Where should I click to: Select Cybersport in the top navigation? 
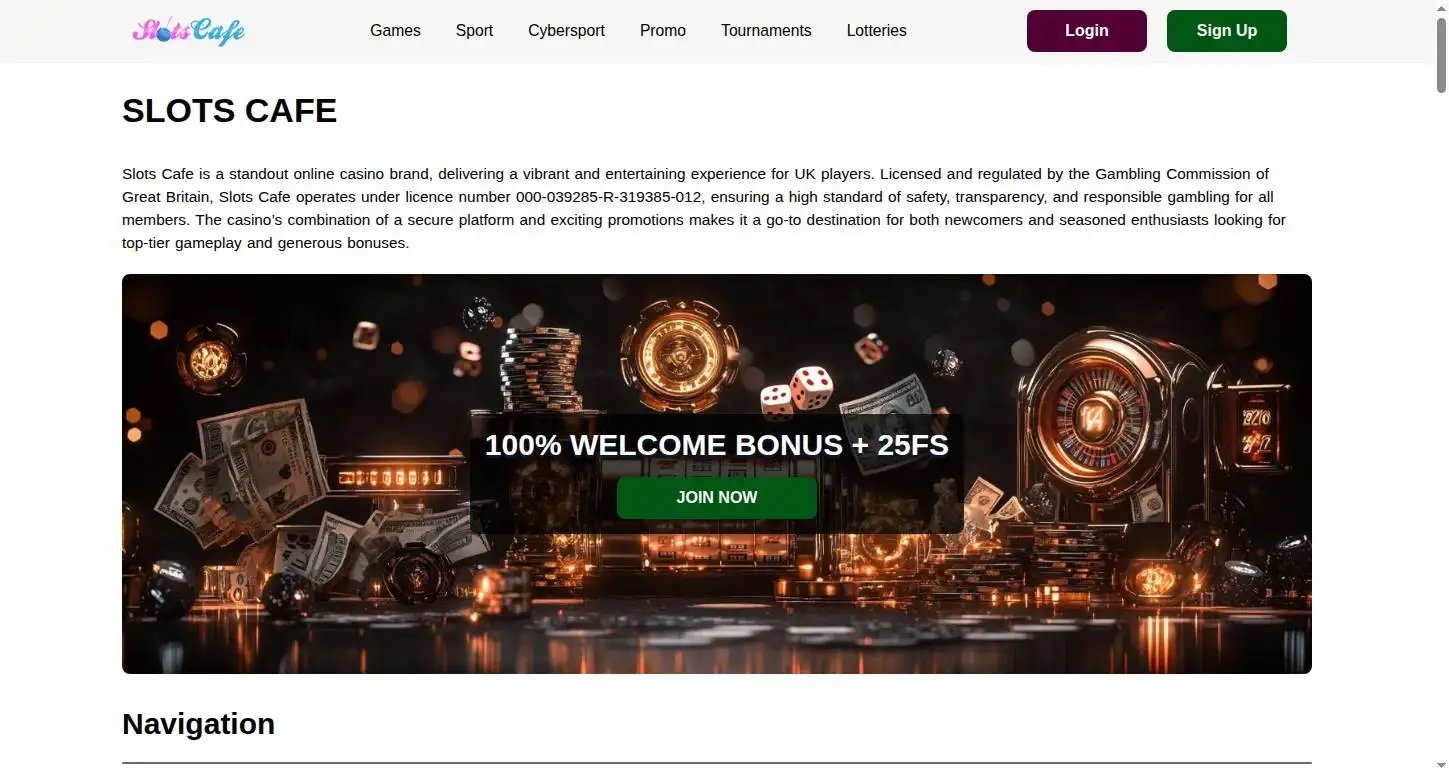tap(566, 31)
